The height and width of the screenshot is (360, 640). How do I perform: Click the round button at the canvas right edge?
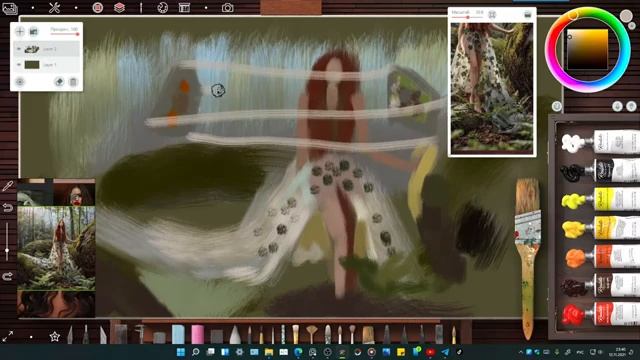click(557, 107)
